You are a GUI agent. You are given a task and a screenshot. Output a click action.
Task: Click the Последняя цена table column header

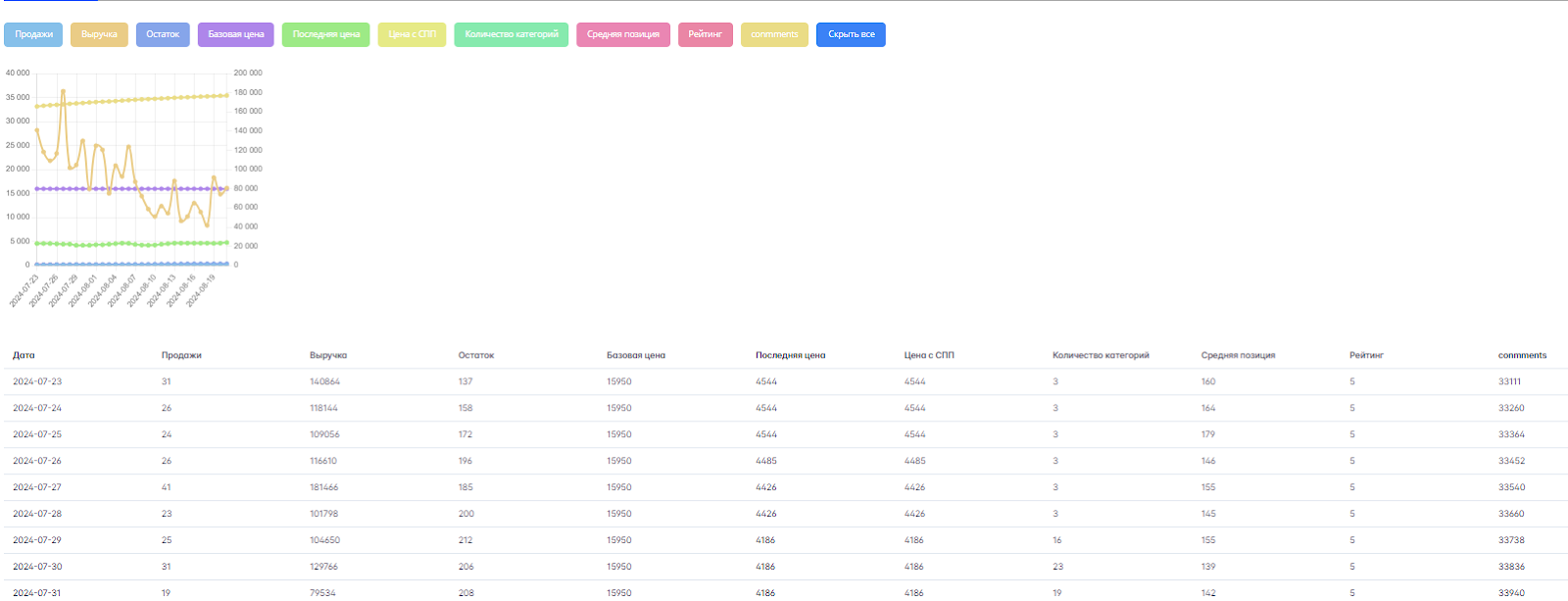(791, 355)
